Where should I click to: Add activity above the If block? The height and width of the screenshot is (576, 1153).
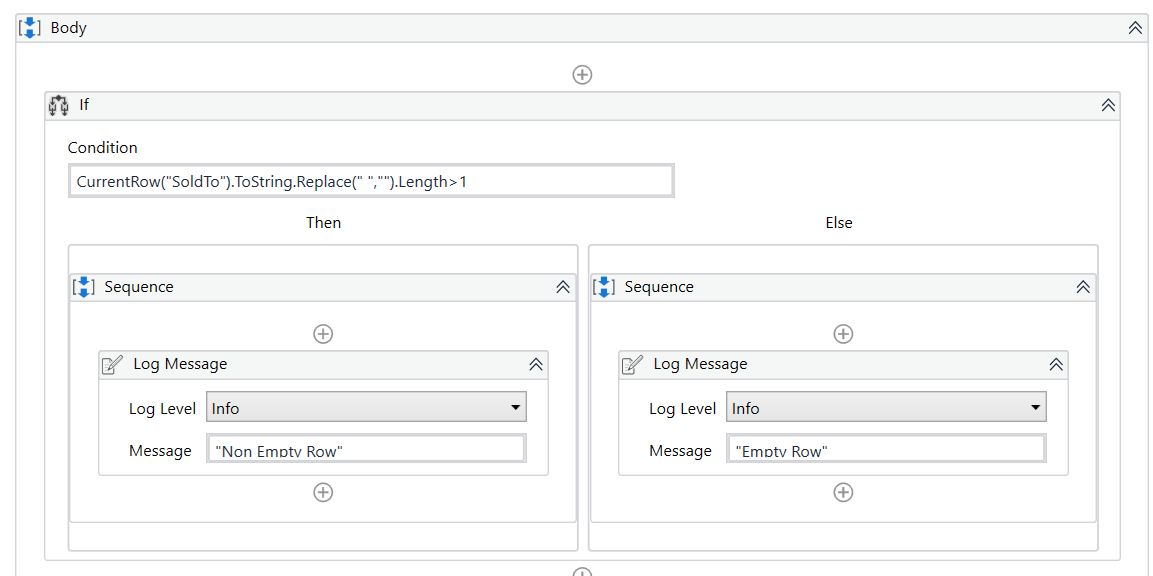pyautogui.click(x=582, y=75)
